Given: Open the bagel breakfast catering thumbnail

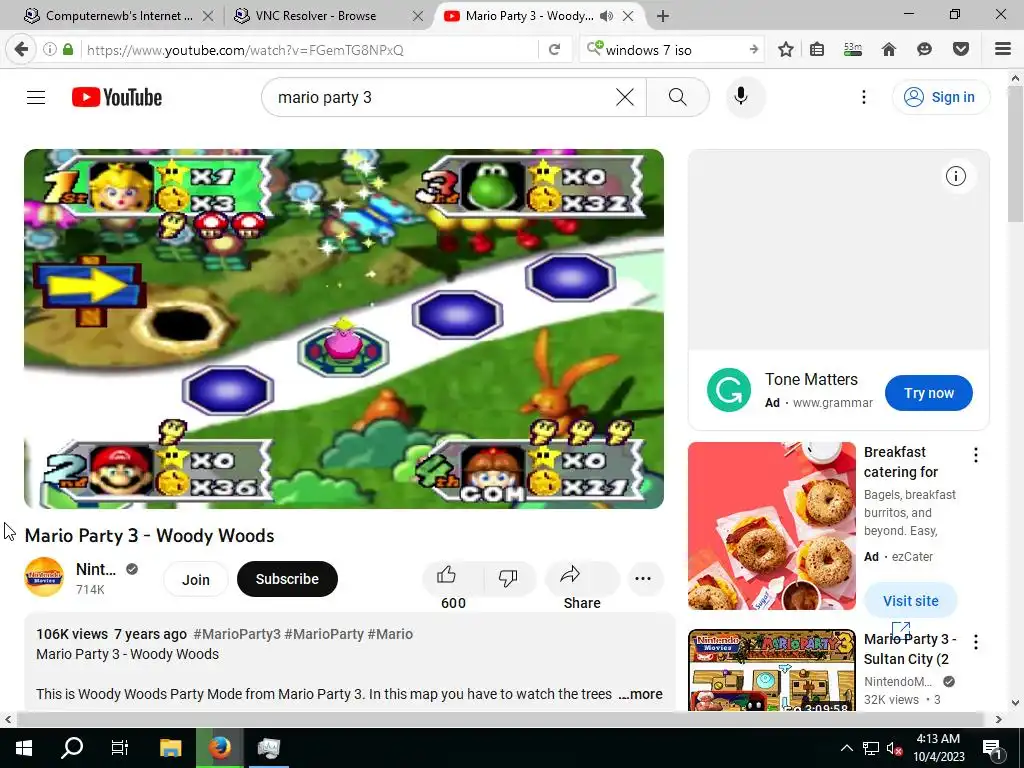Looking at the screenshot, I should (x=772, y=526).
